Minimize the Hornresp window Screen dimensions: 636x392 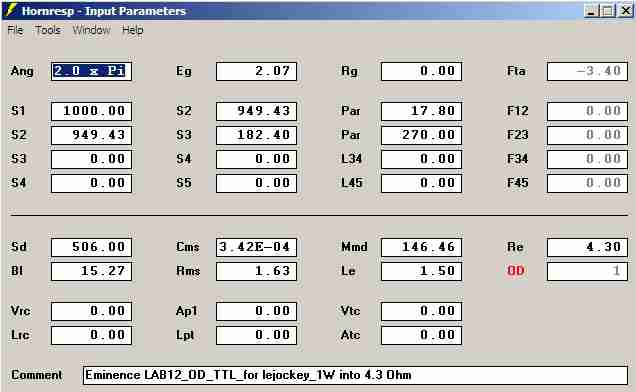pyautogui.click(x=591, y=11)
